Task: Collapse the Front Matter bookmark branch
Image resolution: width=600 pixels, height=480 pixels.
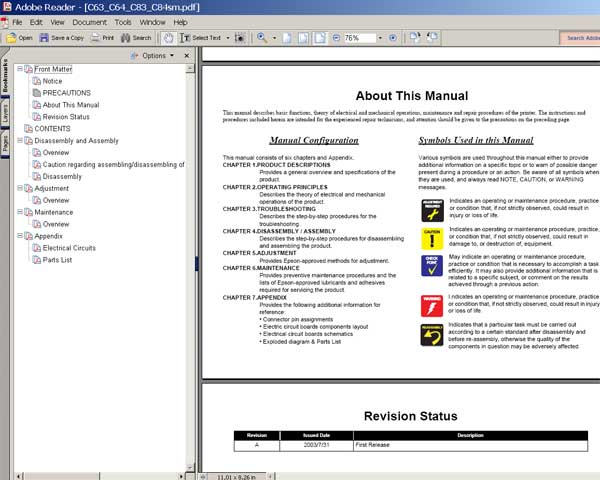Action: (20, 69)
